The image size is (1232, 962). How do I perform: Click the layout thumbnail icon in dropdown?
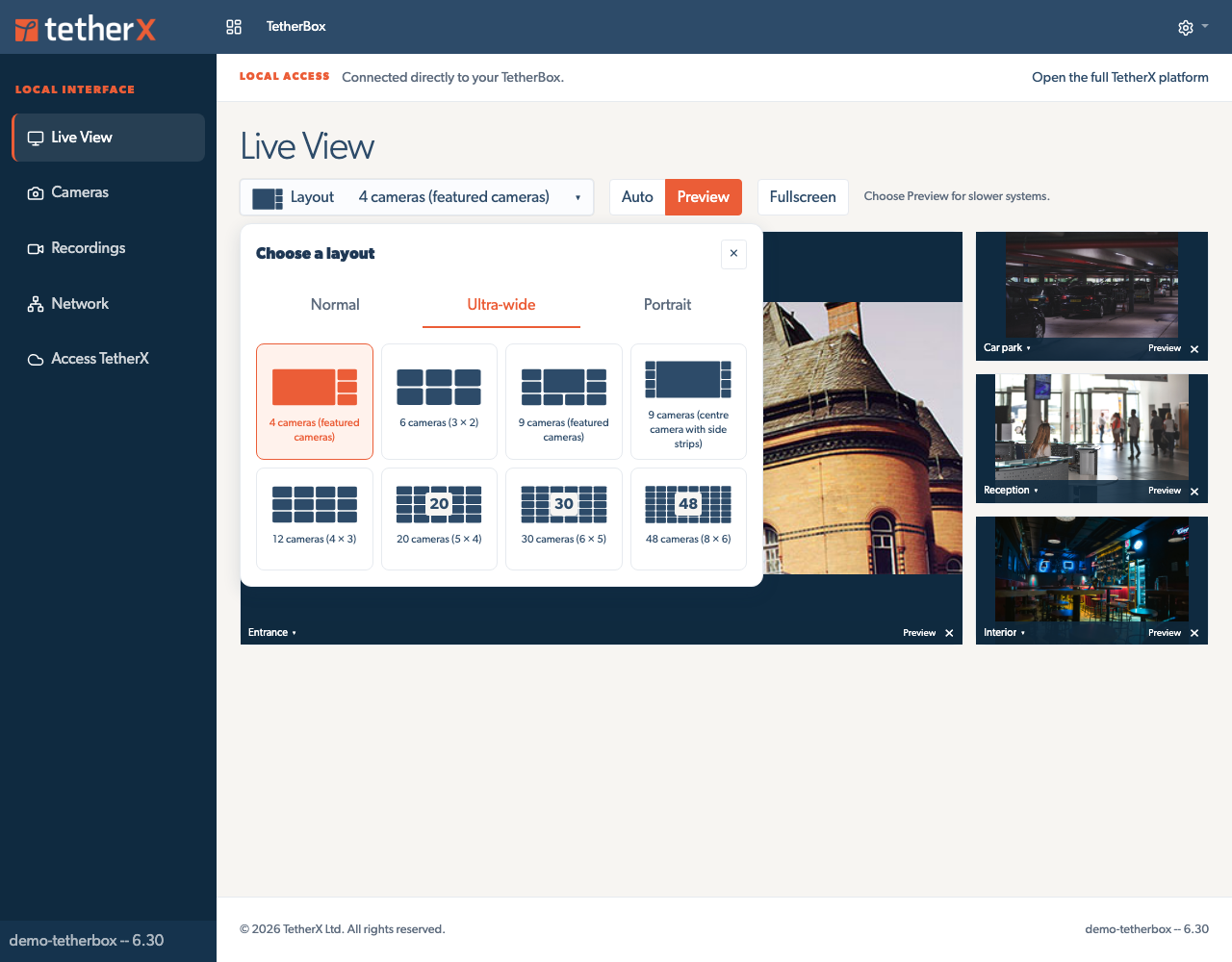pos(268,198)
